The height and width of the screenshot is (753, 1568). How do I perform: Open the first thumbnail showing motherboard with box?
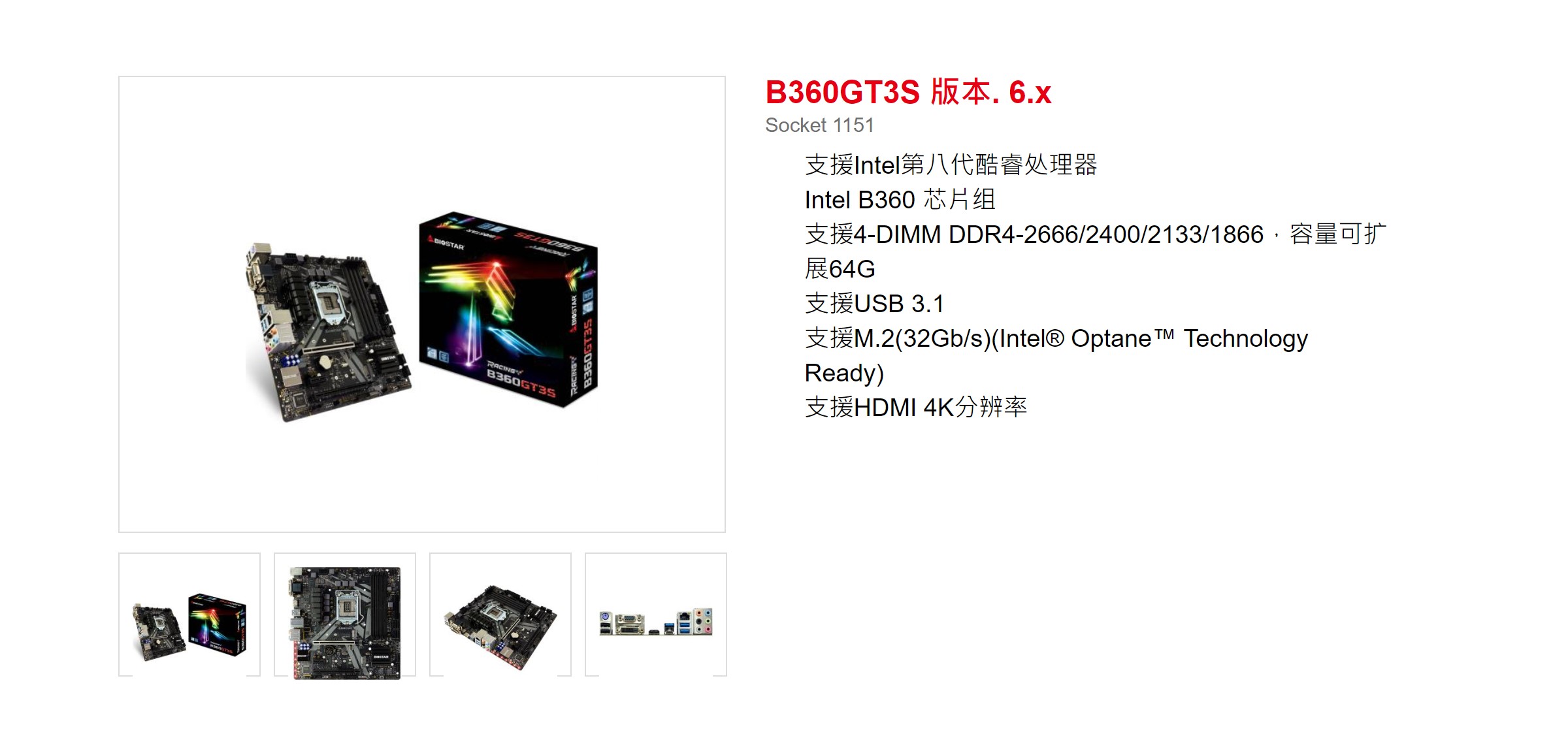pyautogui.click(x=189, y=615)
